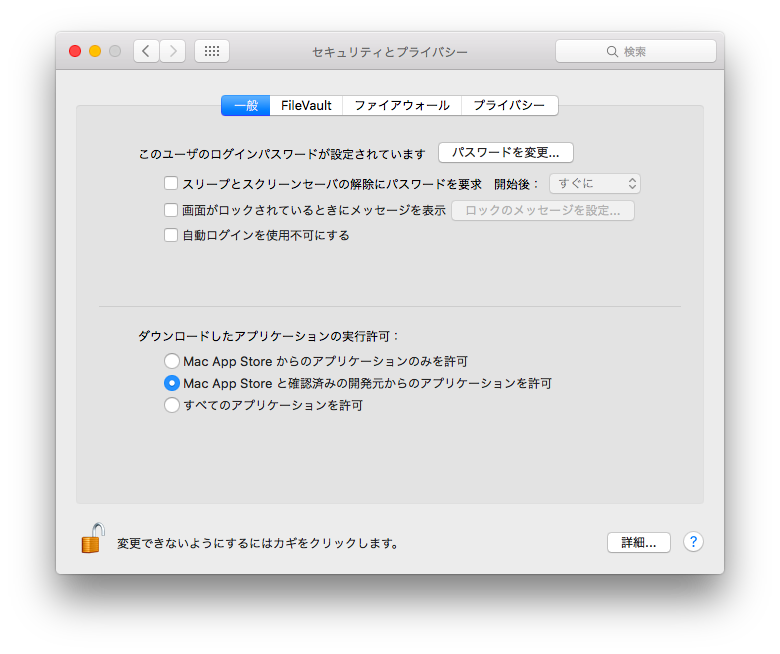Switch to the FileVault tab
The height and width of the screenshot is (654, 780).
(306, 105)
